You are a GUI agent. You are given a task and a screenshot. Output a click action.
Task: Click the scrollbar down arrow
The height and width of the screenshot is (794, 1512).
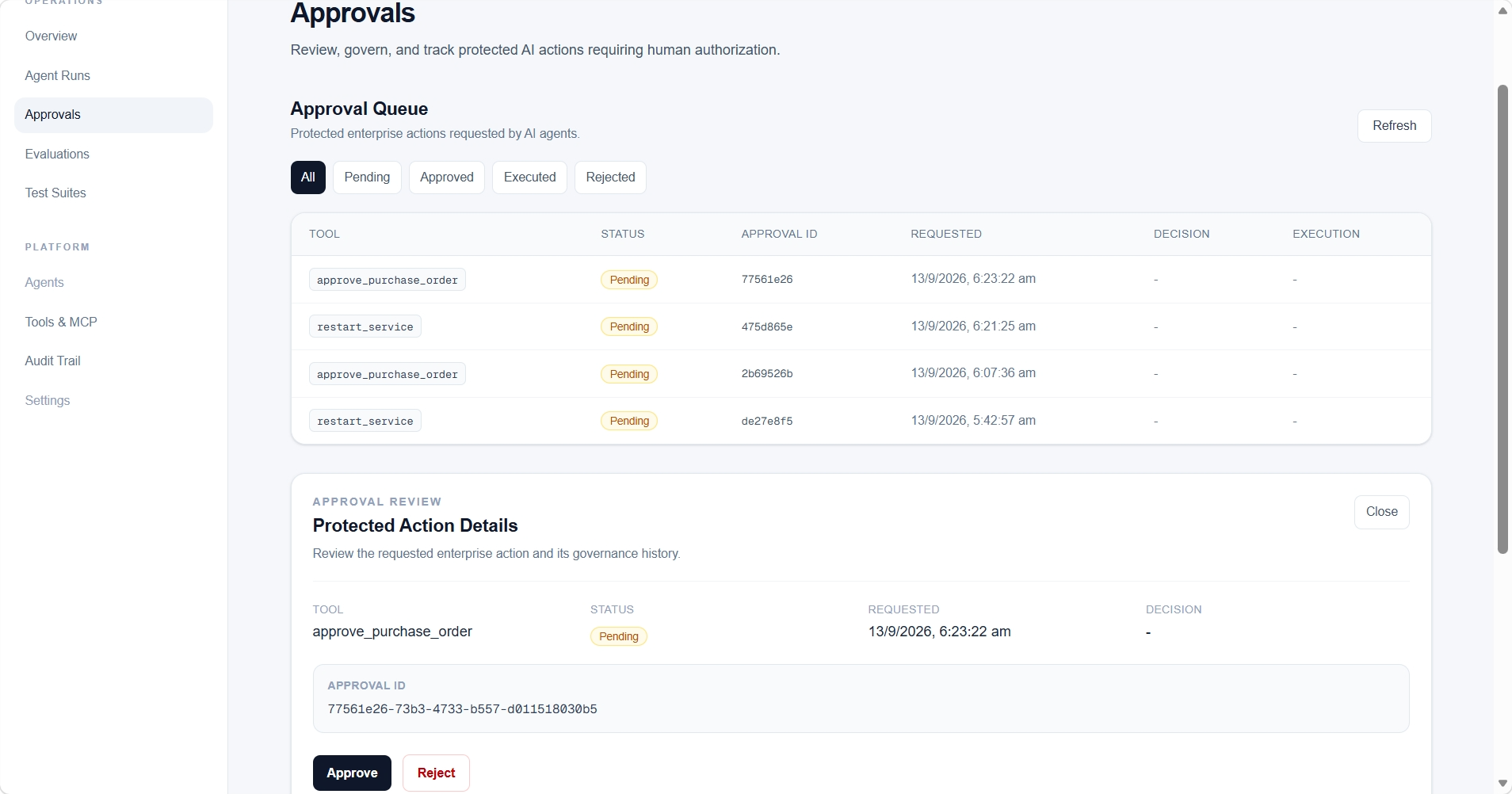pos(1502,784)
